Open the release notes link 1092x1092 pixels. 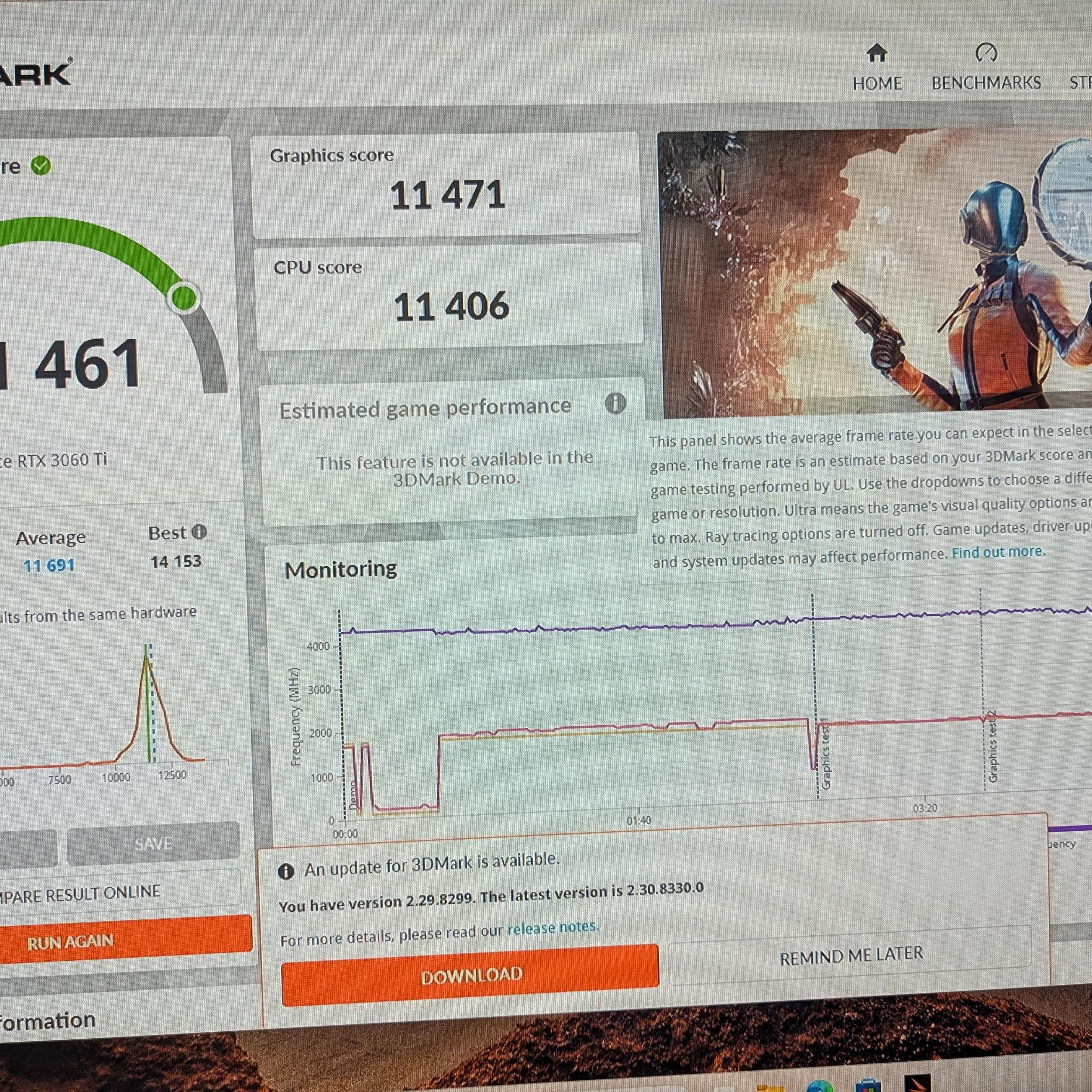click(552, 928)
